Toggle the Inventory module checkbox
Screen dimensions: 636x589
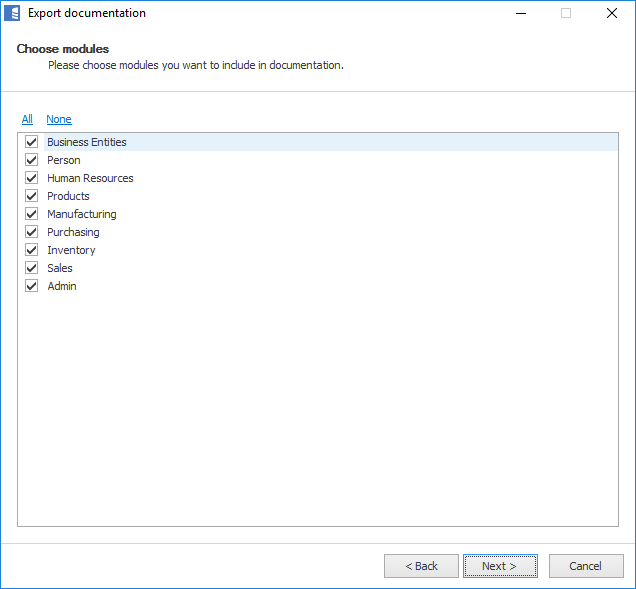pos(32,250)
